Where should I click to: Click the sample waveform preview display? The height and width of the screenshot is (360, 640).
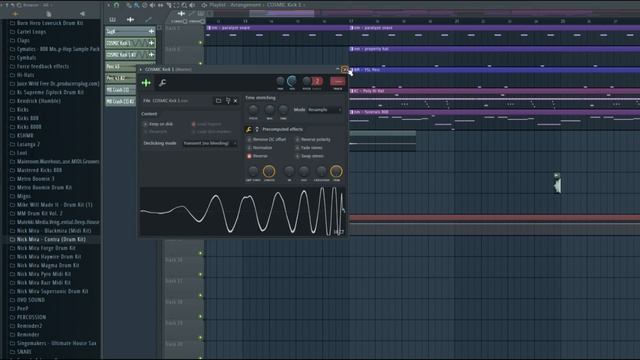(243, 211)
